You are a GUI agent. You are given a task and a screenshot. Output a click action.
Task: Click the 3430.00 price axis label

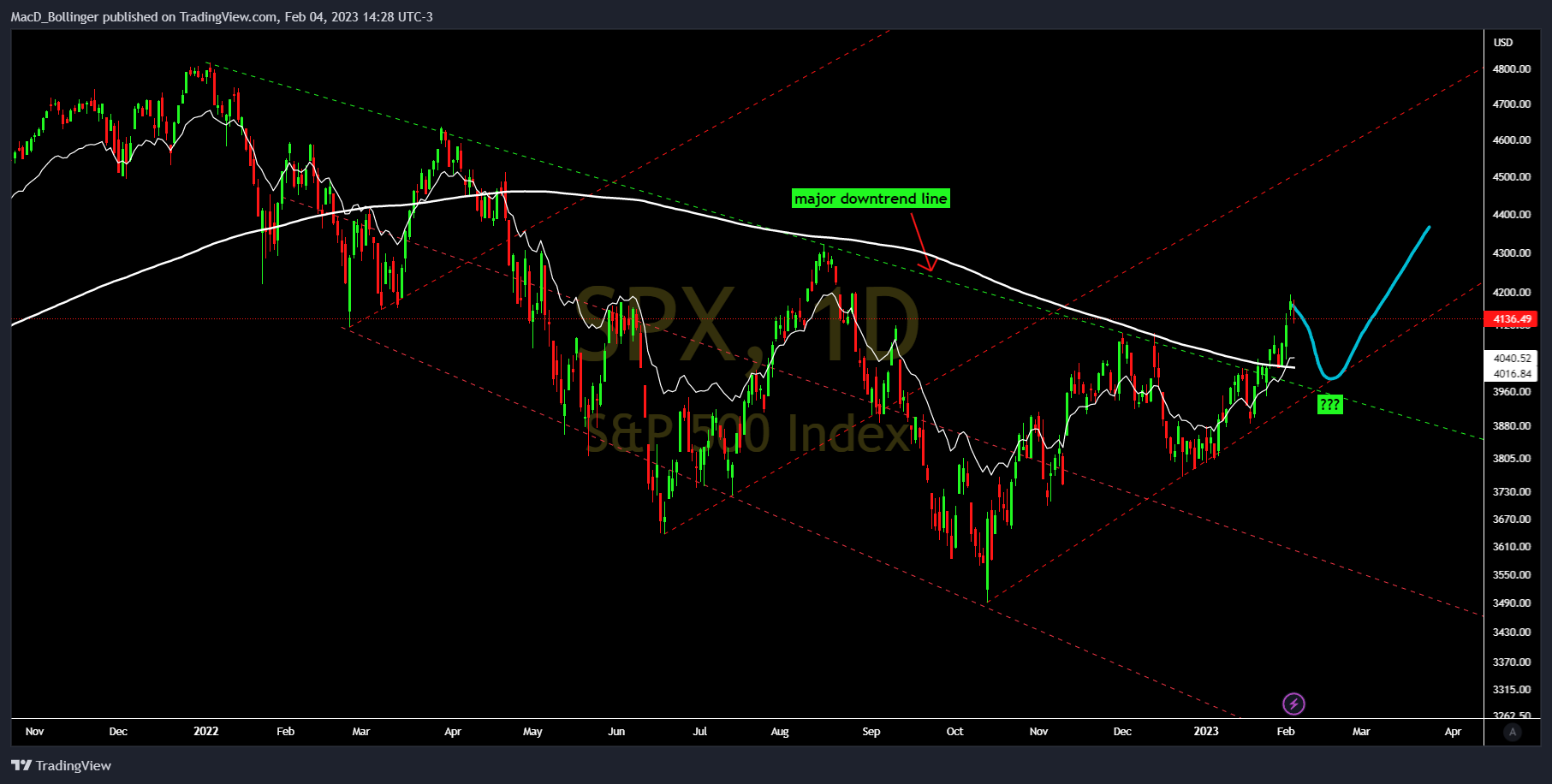coord(1512,632)
